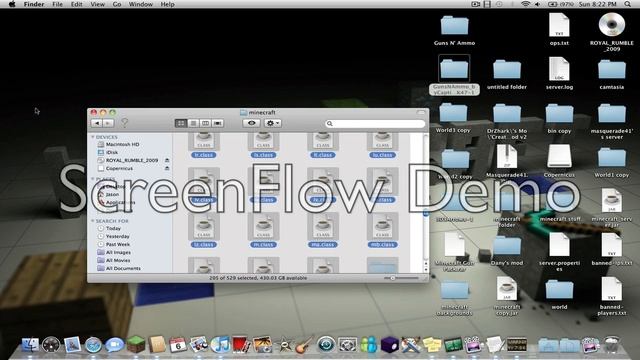Select Guns N' Ammo desktop folder

454,31
